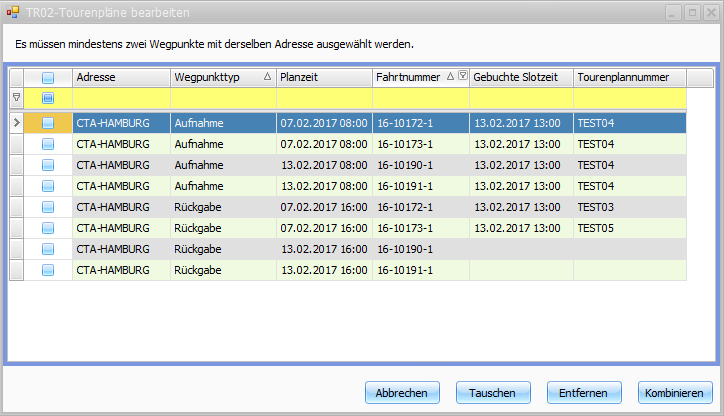Click the Tourenplannummer column header
The image size is (724, 416).
pos(629,77)
